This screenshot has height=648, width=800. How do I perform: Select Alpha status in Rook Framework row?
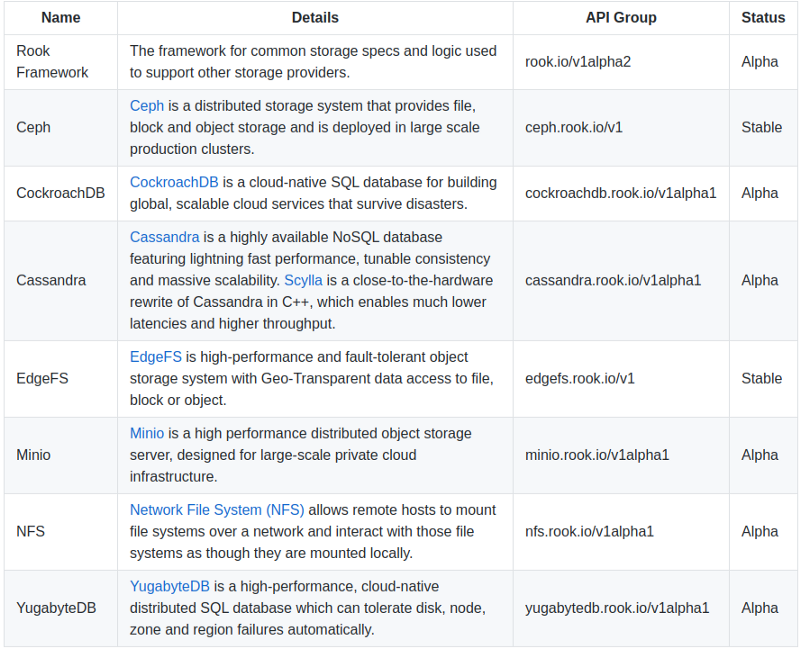pos(760,62)
